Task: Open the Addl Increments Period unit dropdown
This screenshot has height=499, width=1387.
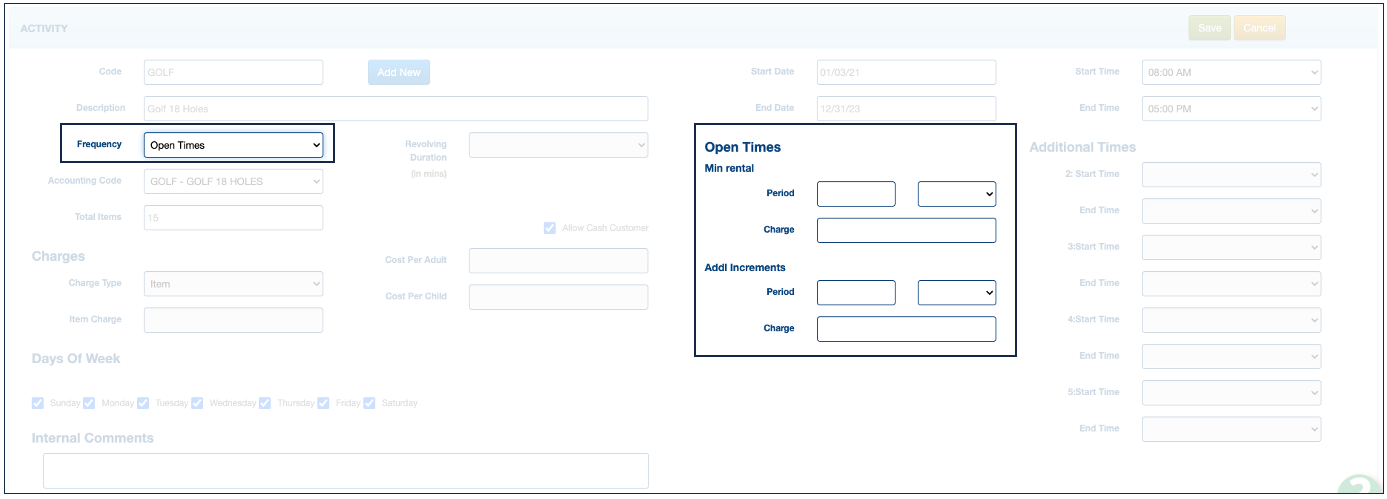Action: 956,292
